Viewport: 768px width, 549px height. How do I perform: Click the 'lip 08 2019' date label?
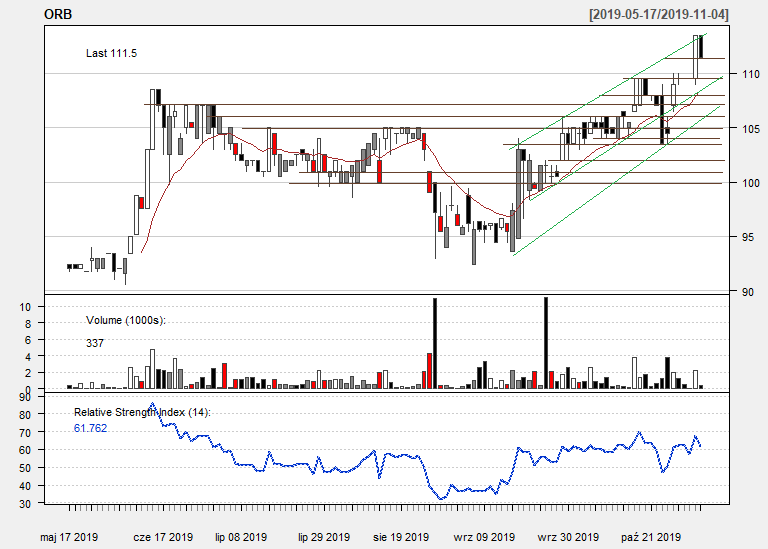241,537
